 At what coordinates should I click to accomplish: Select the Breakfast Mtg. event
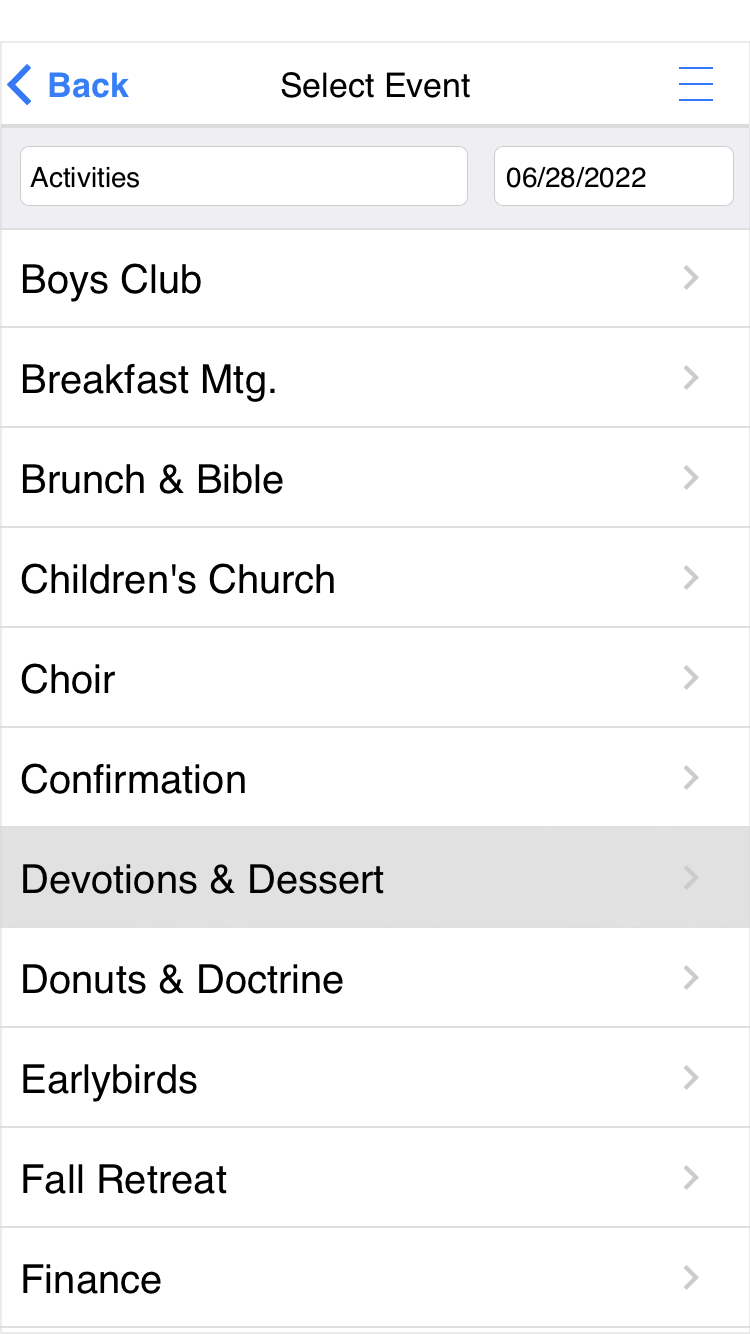click(148, 379)
